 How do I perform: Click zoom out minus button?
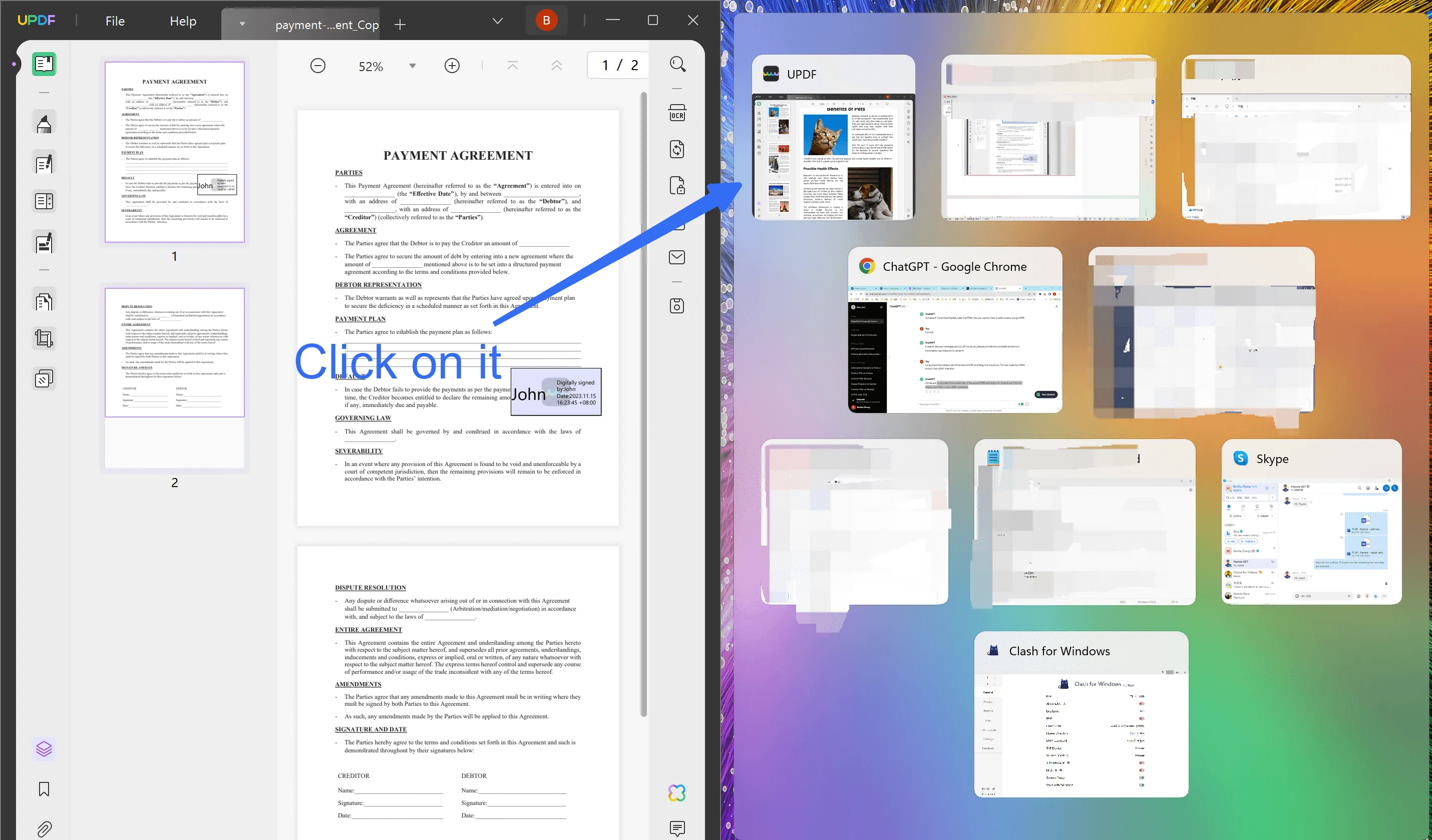pos(317,64)
